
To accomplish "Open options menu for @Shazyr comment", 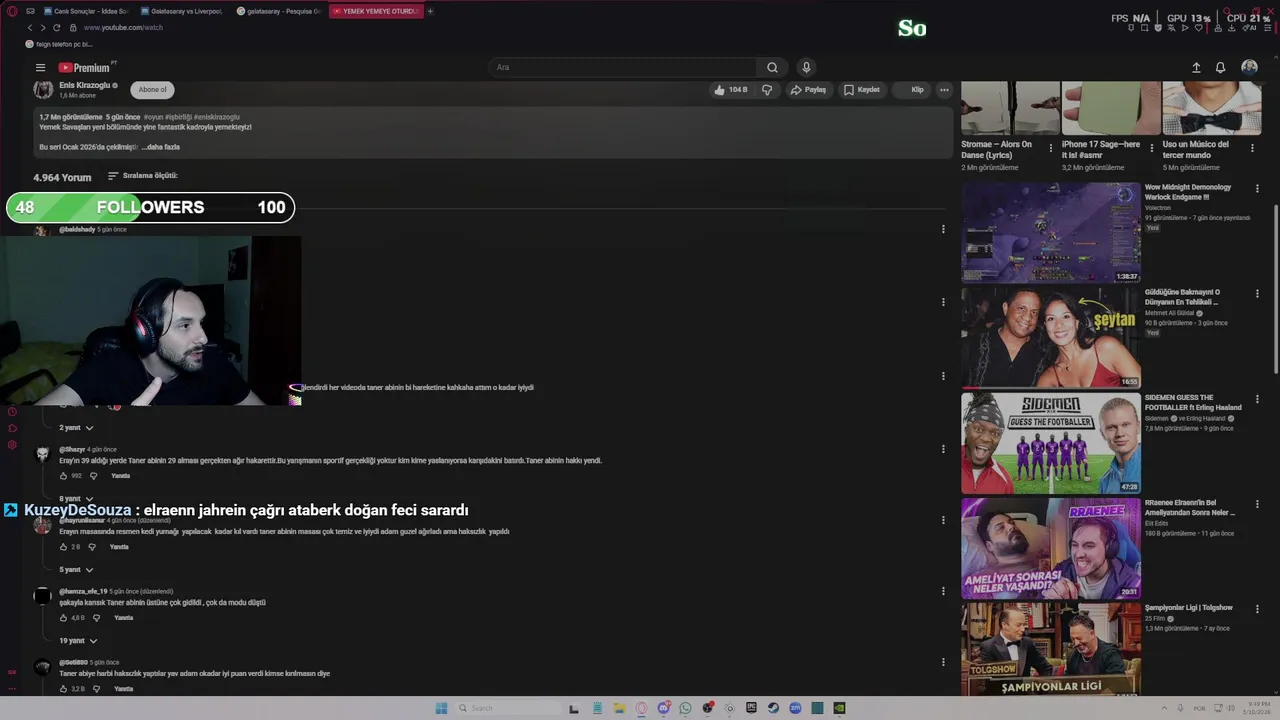I will (943, 449).
